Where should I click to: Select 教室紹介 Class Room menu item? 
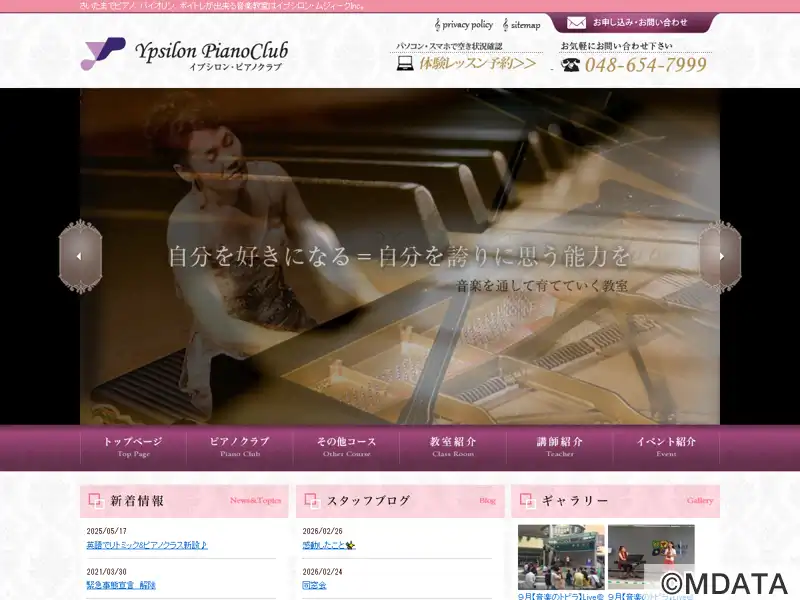[453, 446]
